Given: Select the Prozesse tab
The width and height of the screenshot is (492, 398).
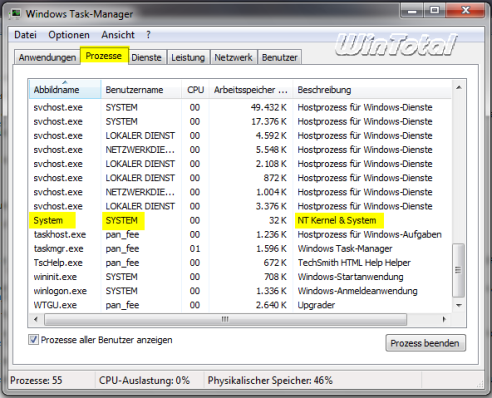Looking at the screenshot, I should [104, 55].
